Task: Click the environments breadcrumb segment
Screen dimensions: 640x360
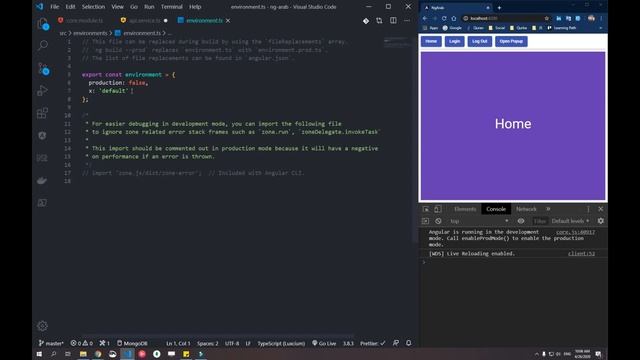Action: pos(90,33)
